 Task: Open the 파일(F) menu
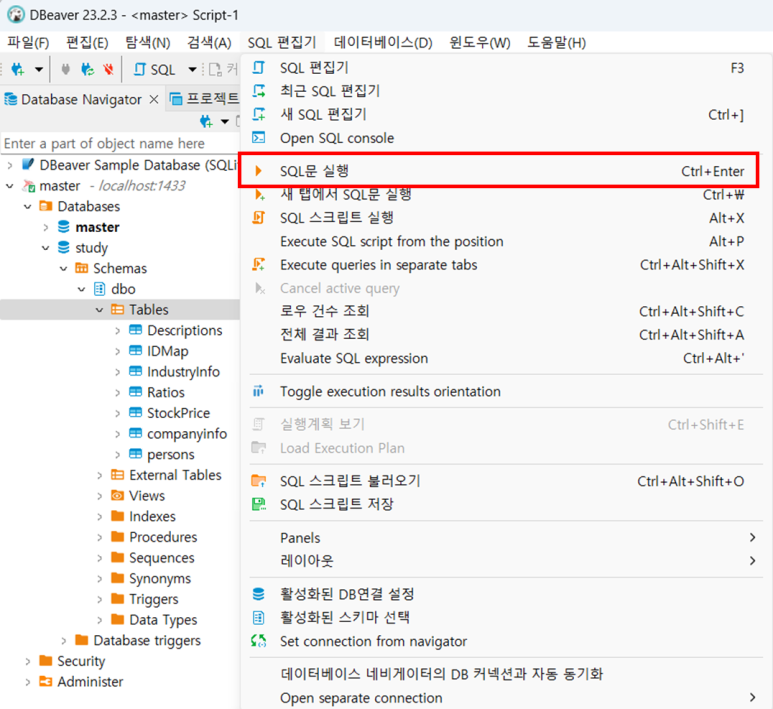tap(28, 43)
